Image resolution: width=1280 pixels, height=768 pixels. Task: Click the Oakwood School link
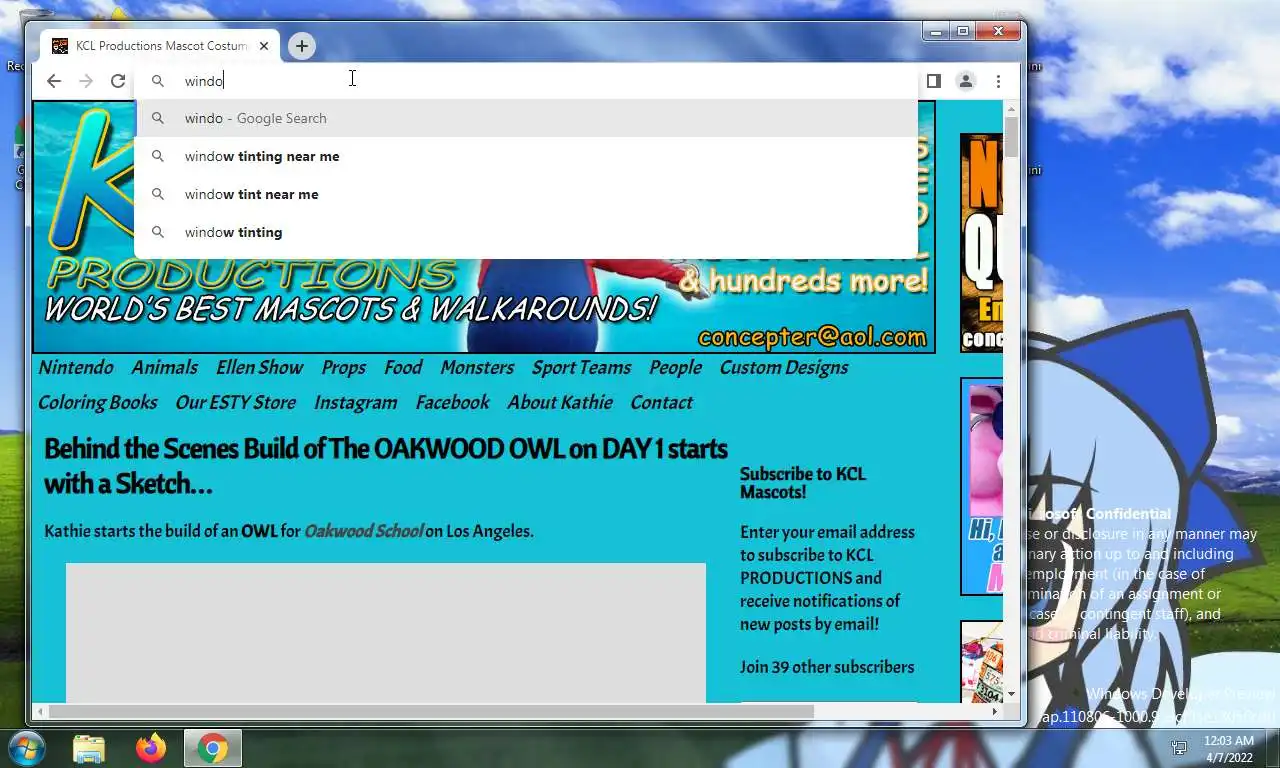click(x=364, y=531)
